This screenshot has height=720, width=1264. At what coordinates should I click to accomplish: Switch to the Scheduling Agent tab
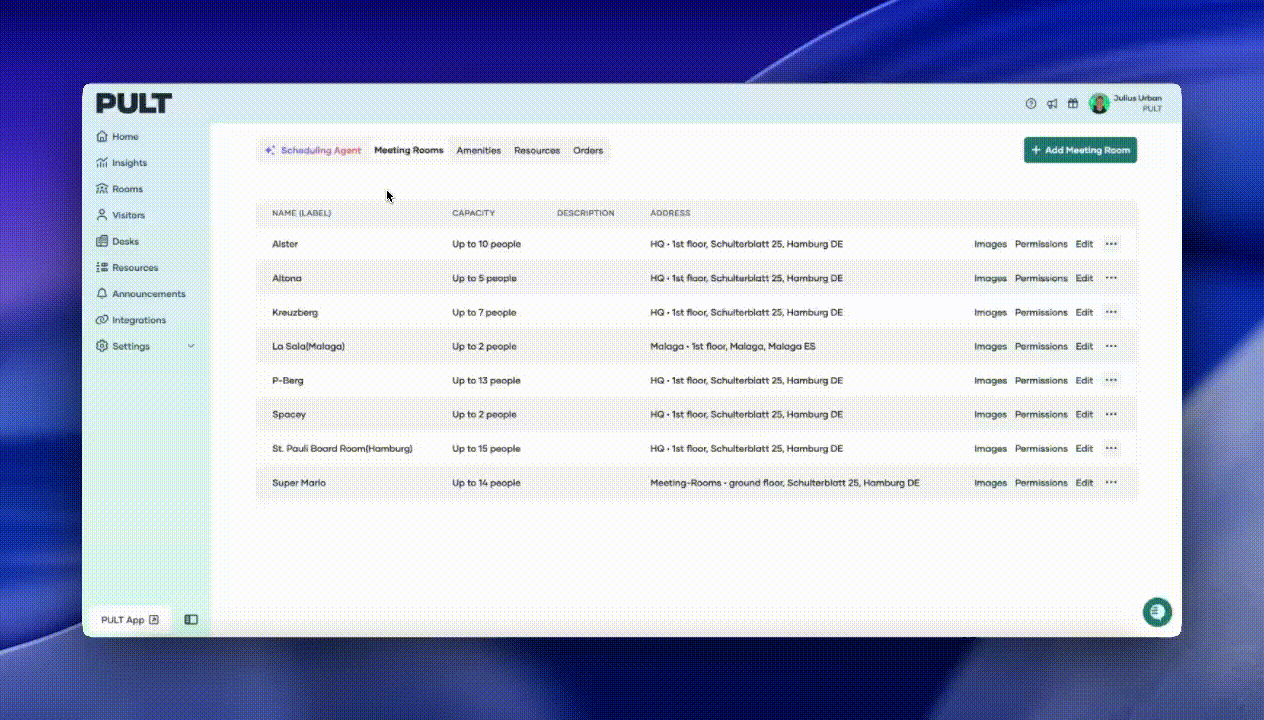pyautogui.click(x=313, y=151)
